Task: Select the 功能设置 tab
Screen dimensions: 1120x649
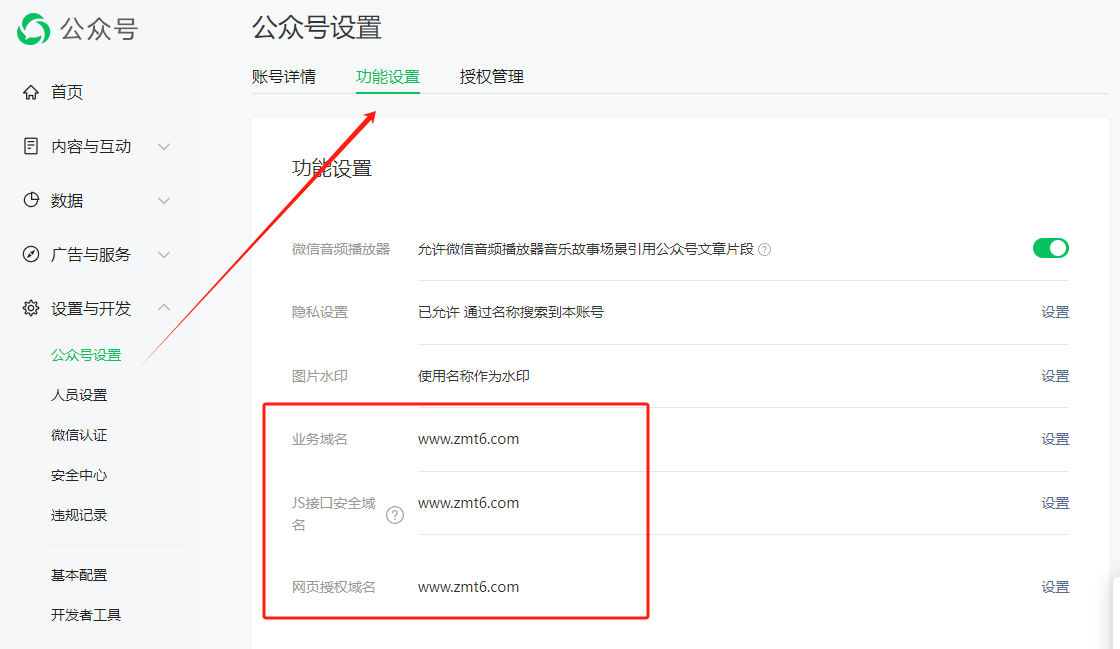Action: pyautogui.click(x=388, y=76)
